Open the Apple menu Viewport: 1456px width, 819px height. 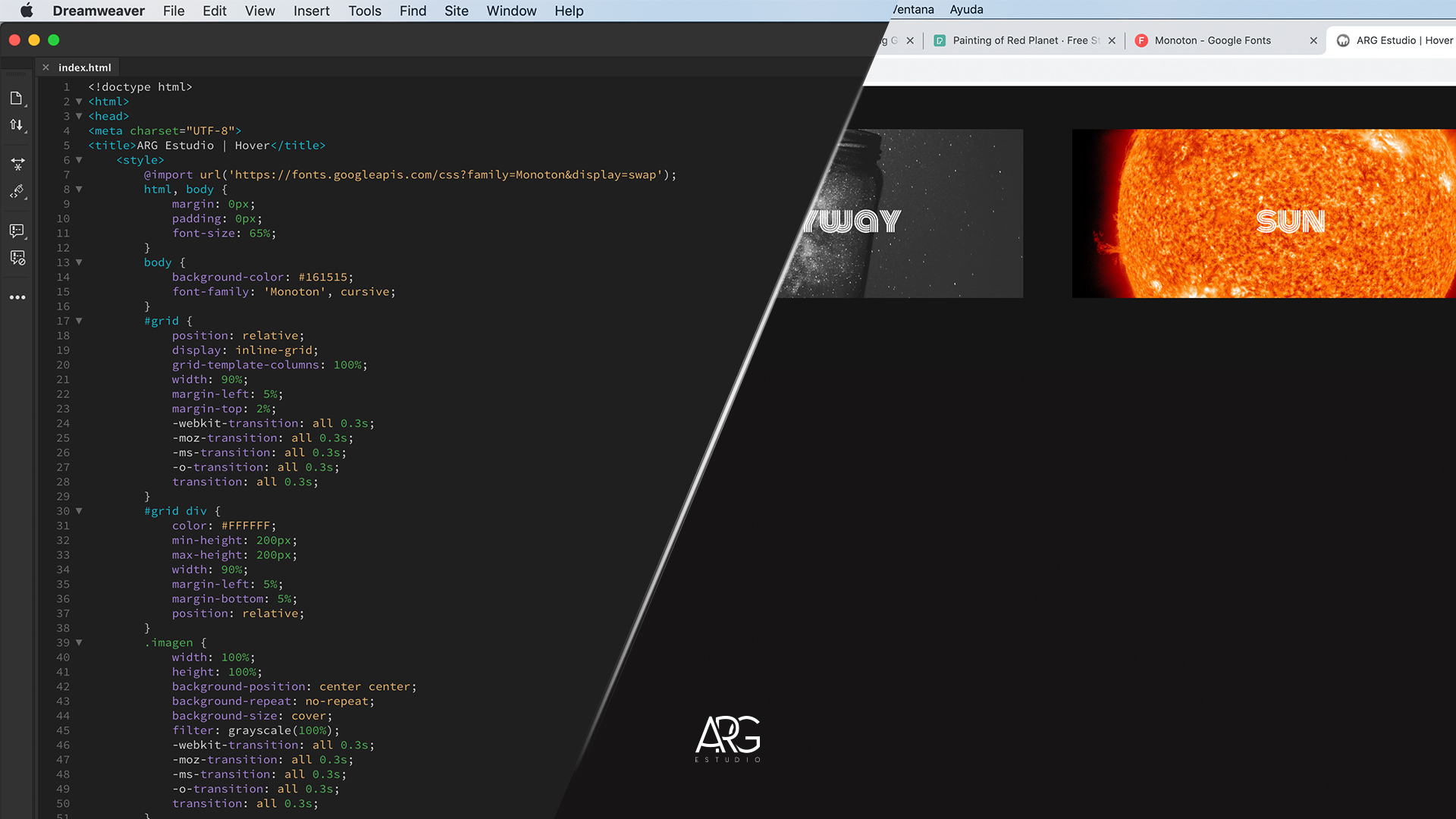coord(27,11)
